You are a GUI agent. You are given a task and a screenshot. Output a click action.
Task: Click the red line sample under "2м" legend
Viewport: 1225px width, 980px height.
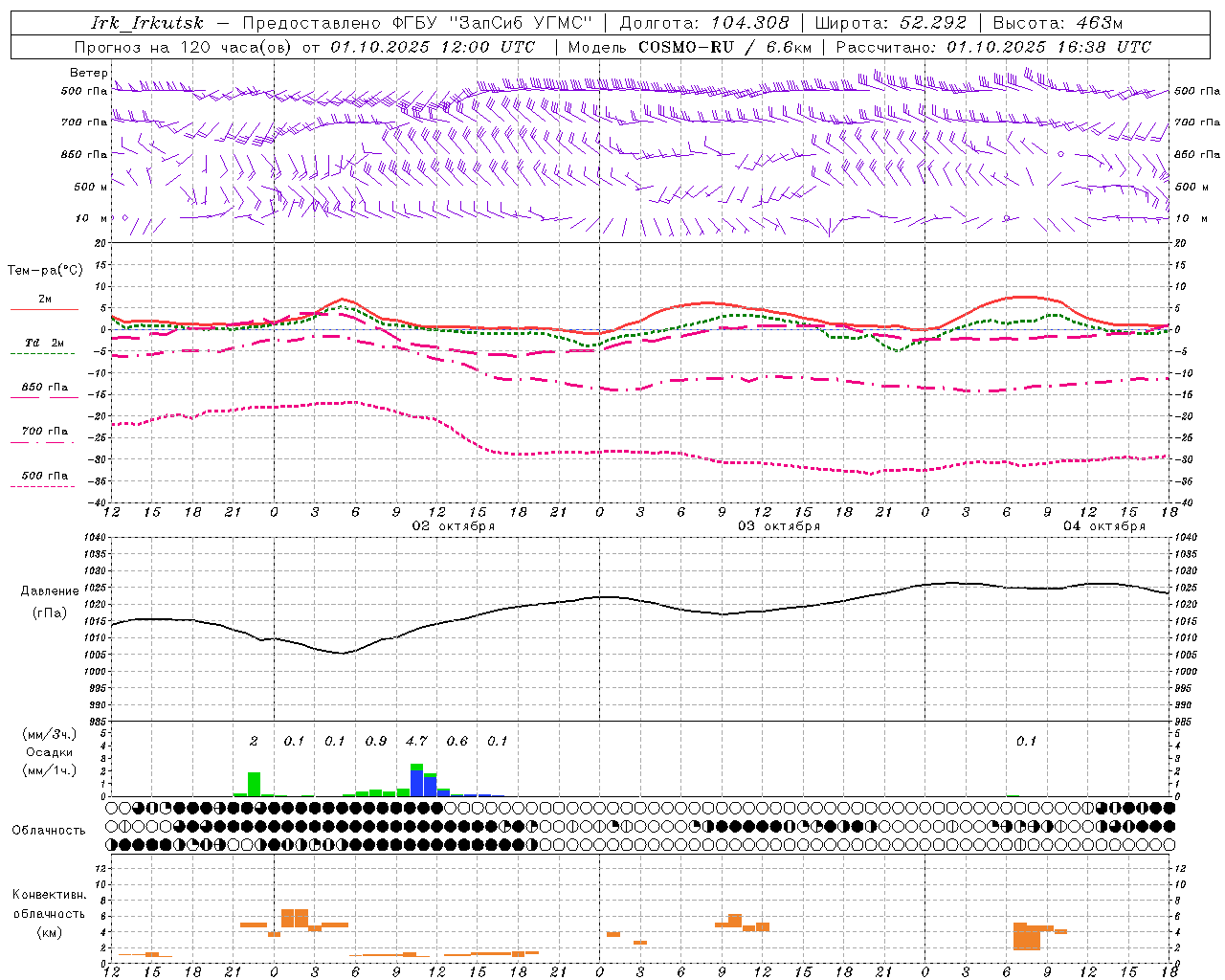pyautogui.click(x=44, y=309)
